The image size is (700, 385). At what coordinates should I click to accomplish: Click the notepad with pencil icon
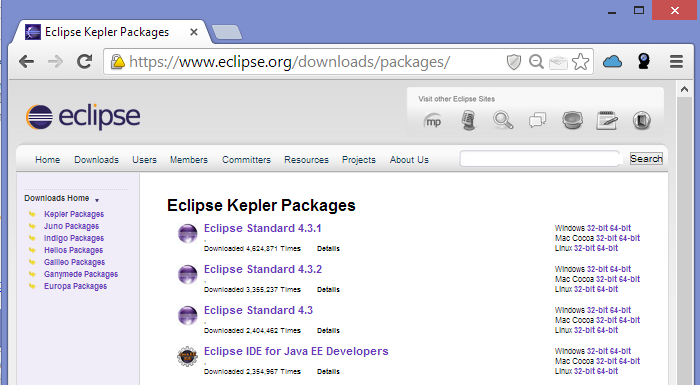coord(607,121)
